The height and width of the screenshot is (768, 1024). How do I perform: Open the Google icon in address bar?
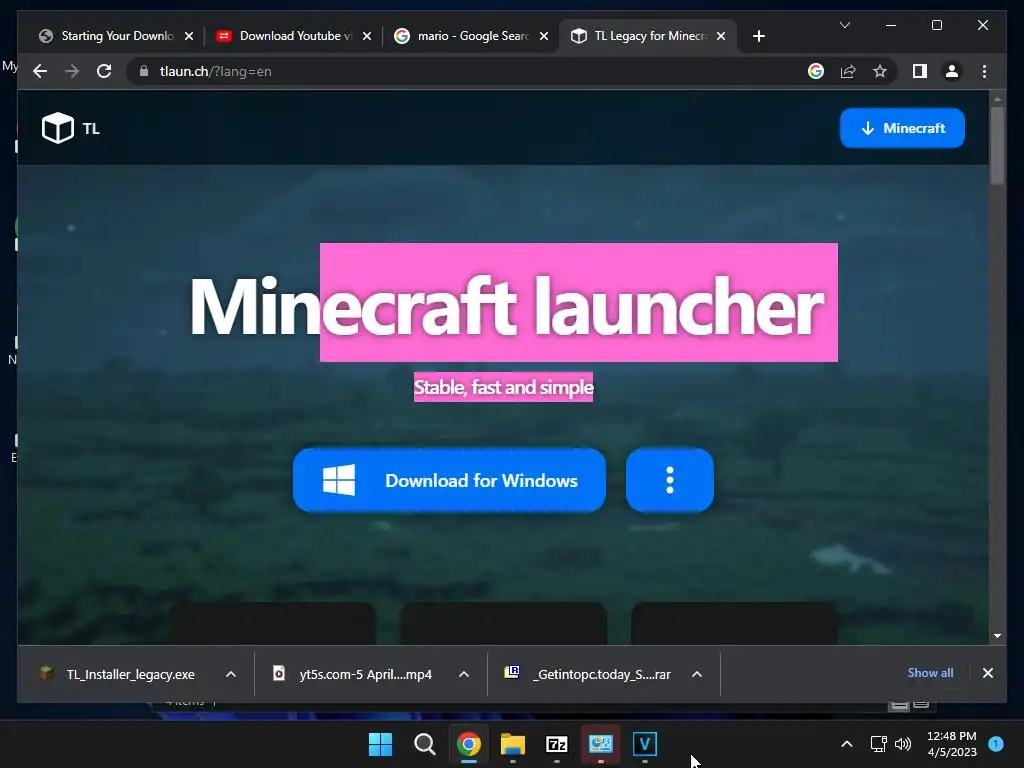[x=816, y=71]
